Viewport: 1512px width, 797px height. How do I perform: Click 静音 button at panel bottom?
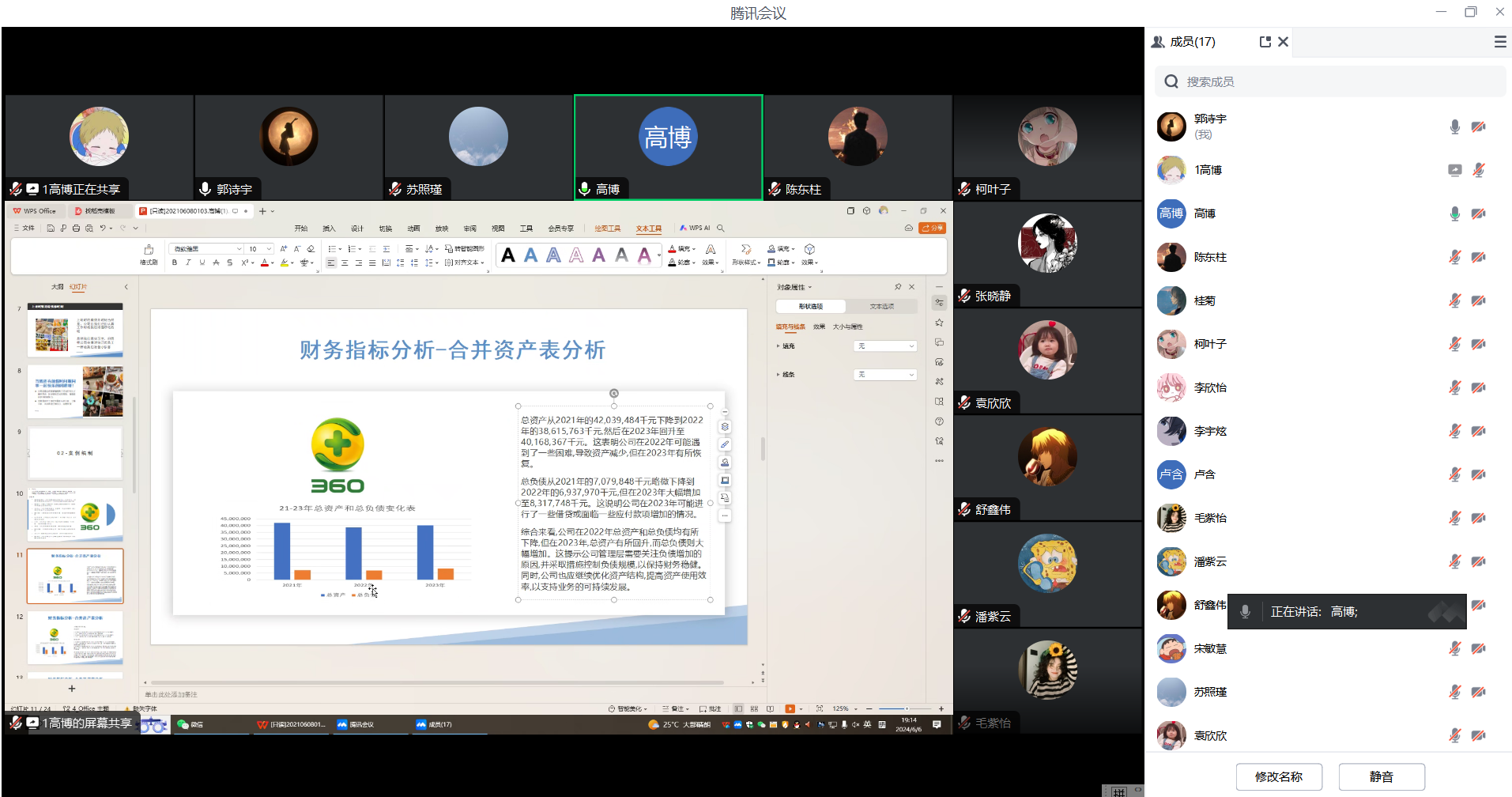(1382, 776)
